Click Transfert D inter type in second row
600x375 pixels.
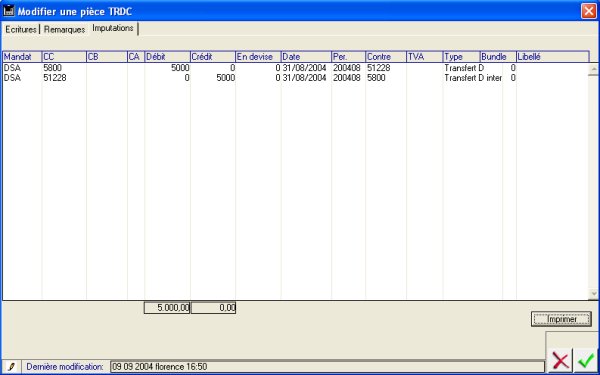tap(473, 78)
